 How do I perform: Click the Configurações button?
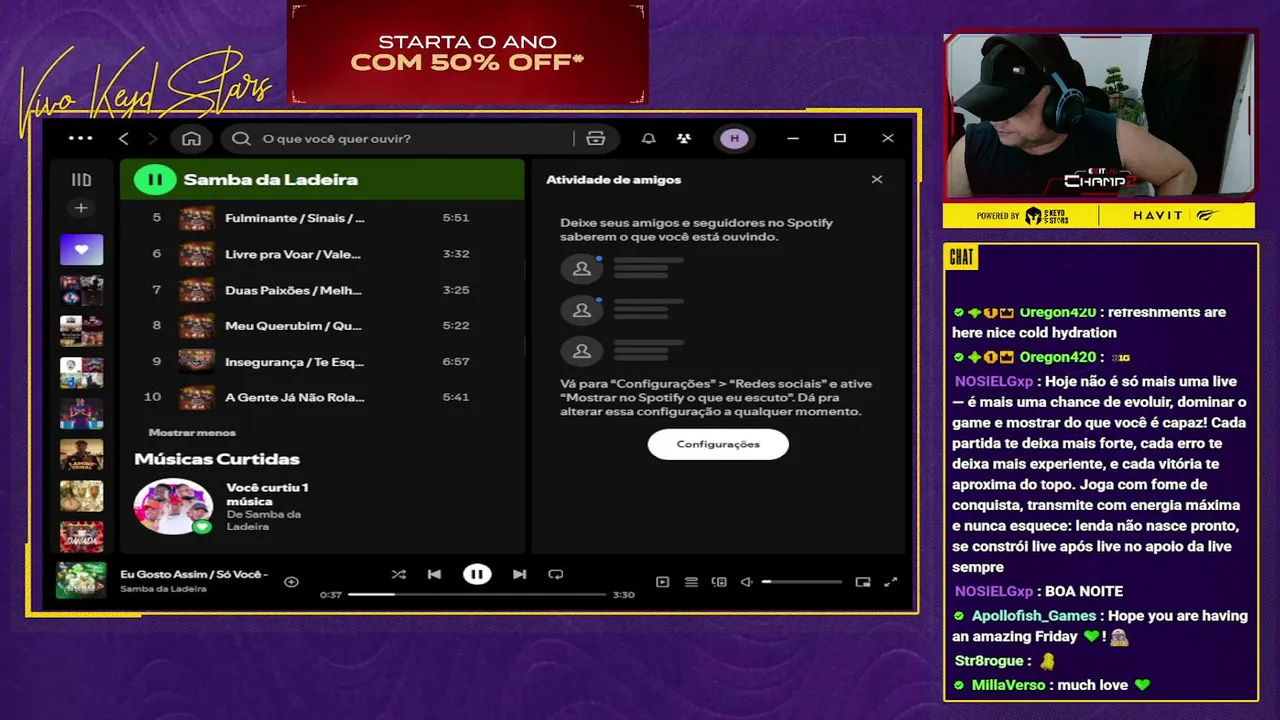(718, 444)
